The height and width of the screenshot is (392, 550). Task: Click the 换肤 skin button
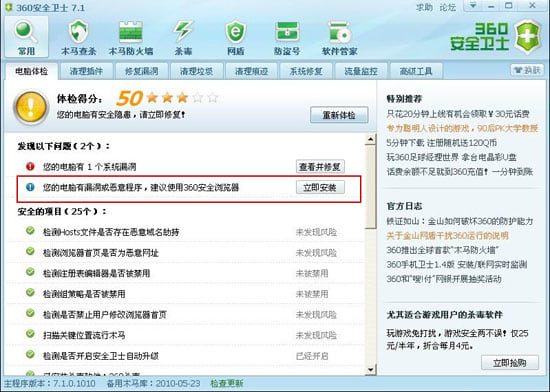click(527, 70)
